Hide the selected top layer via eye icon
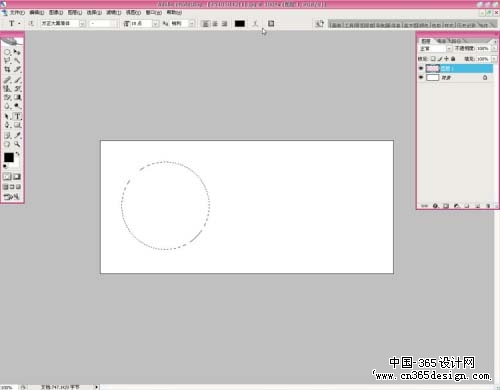The width and height of the screenshot is (500, 390). [x=421, y=68]
